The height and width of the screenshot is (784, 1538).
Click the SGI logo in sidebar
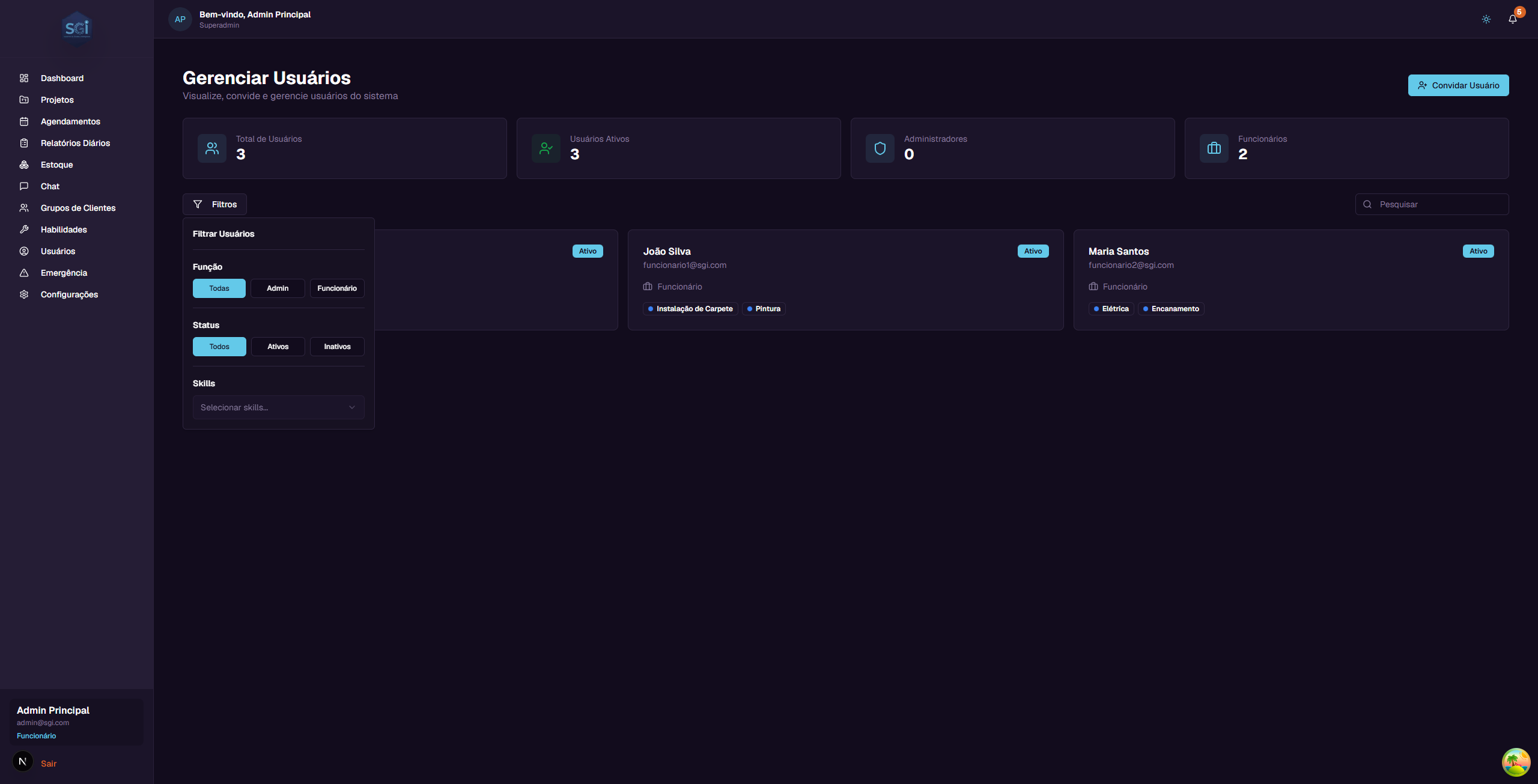[76, 28]
